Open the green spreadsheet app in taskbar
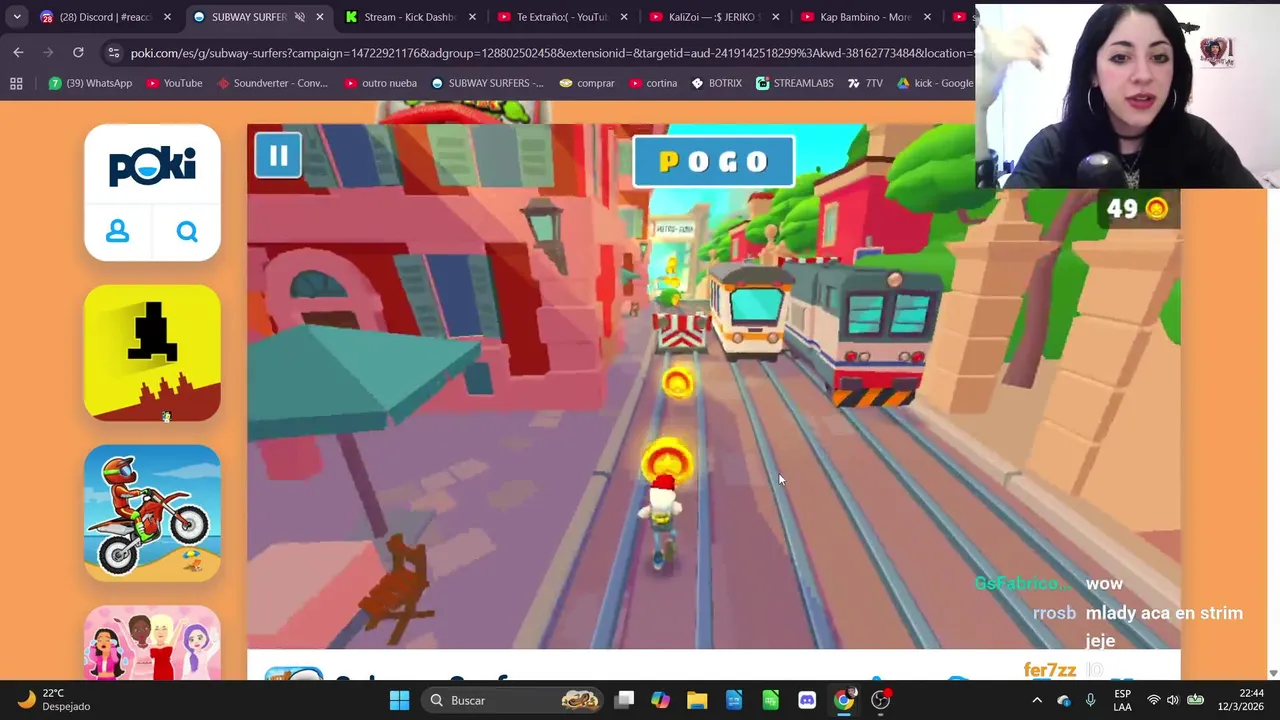 pyautogui.click(x=770, y=700)
